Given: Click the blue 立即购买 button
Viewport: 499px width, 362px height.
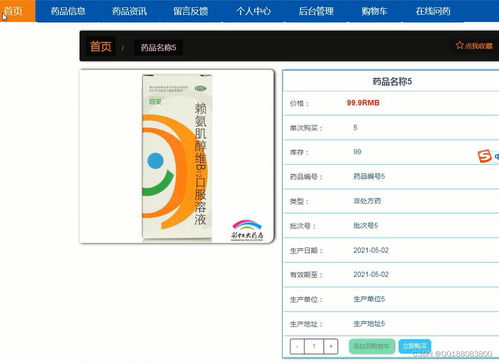Looking at the screenshot, I should pyautogui.click(x=415, y=346).
